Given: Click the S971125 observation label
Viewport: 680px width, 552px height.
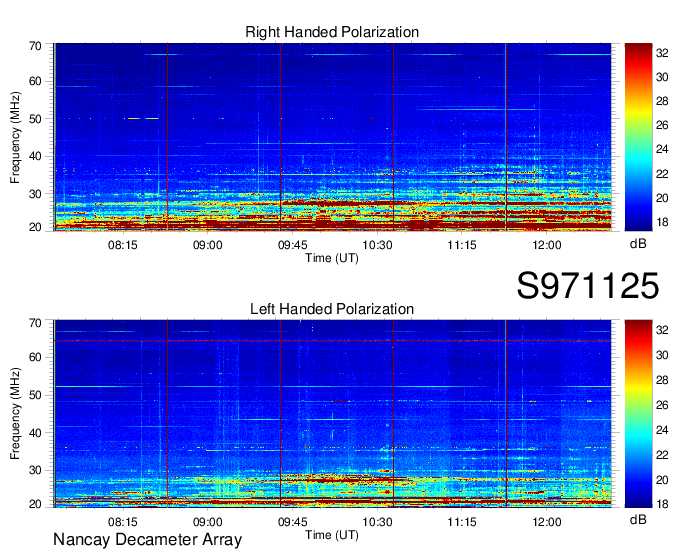Looking at the screenshot, I should pyautogui.click(x=588, y=286).
